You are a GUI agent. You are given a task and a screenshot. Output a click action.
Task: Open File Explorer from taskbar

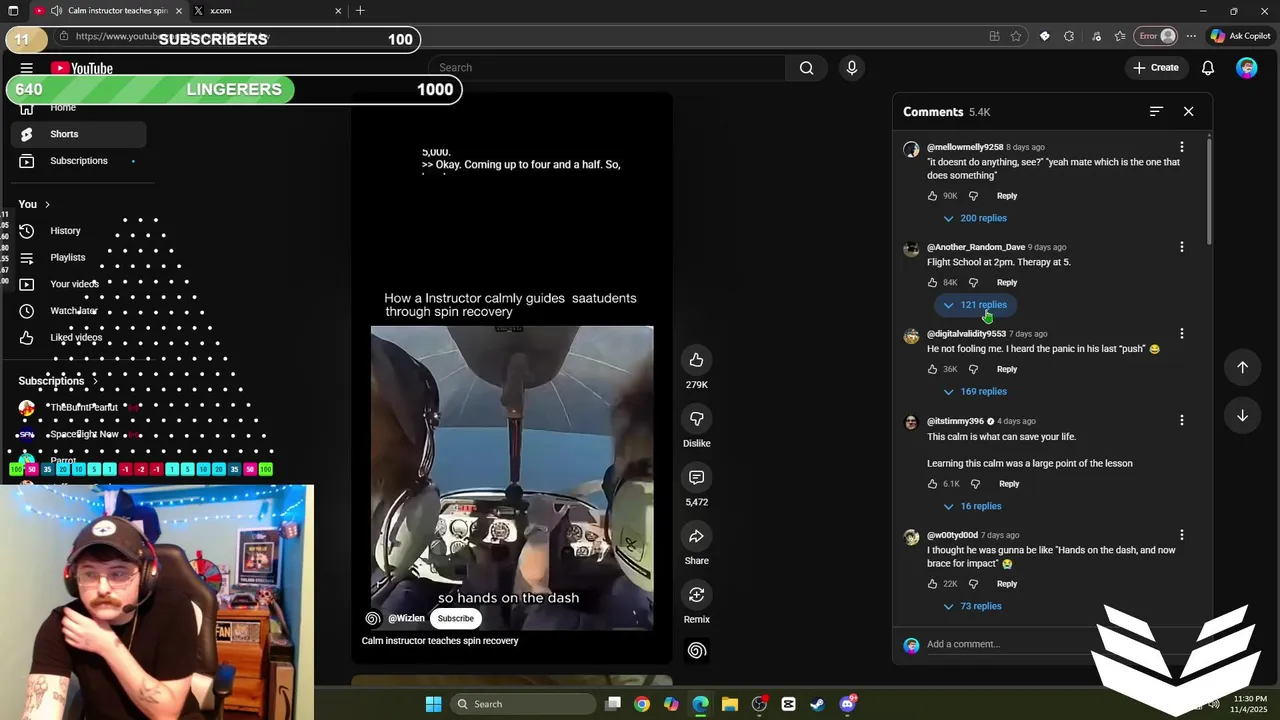coord(730,704)
